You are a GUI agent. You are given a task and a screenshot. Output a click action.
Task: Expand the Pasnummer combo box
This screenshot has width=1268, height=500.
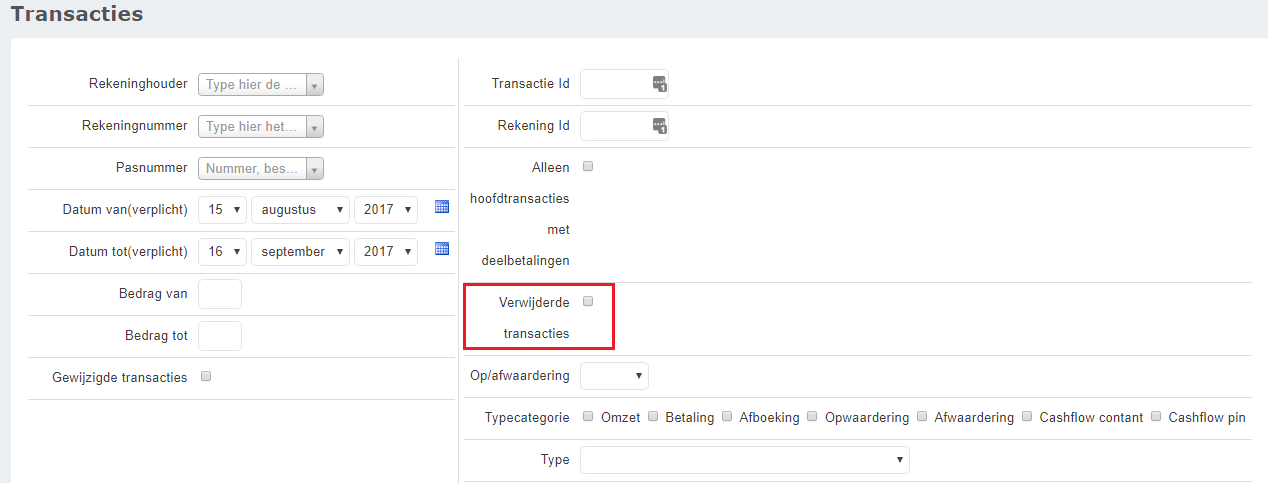coord(314,169)
